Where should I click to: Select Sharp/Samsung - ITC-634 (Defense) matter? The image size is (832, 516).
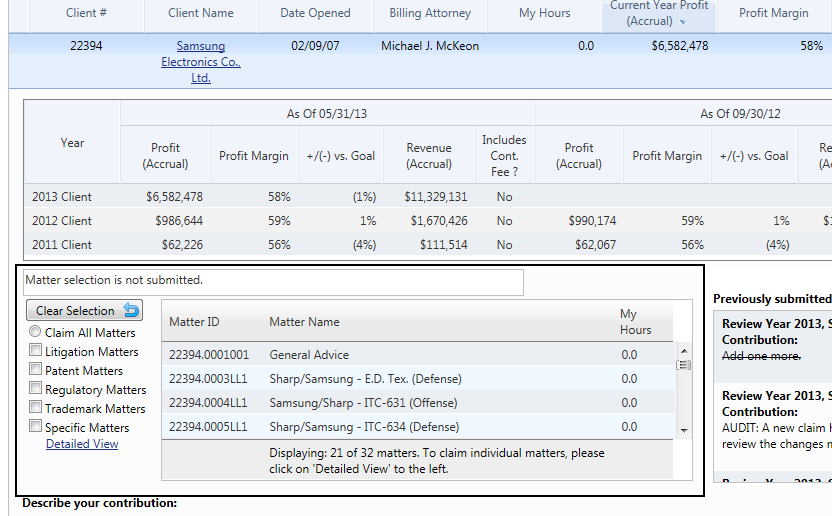point(418,427)
